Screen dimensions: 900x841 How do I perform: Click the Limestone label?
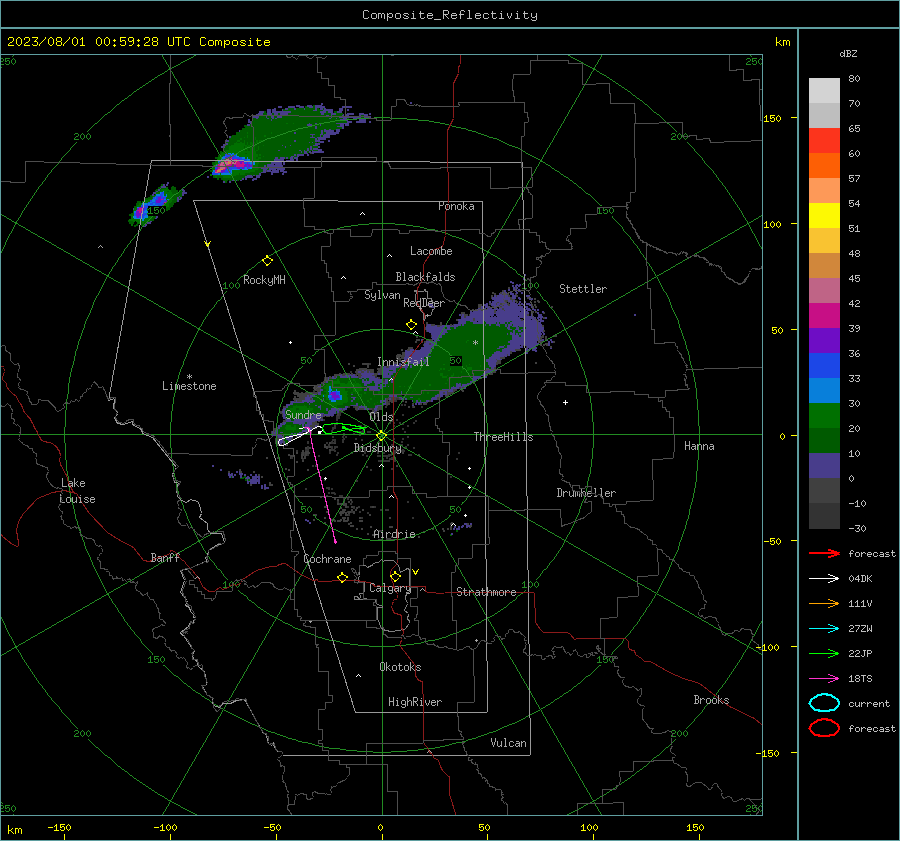point(189,386)
